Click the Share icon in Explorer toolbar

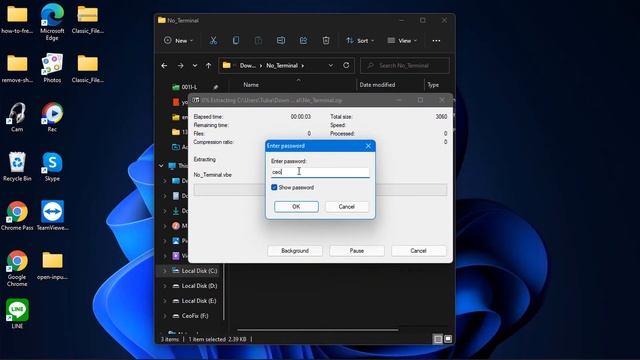coord(303,40)
